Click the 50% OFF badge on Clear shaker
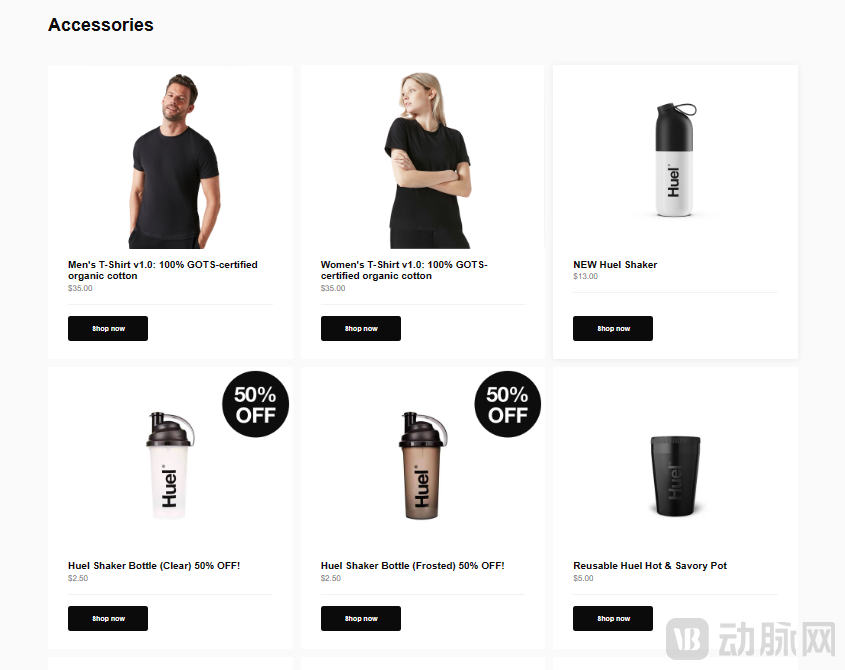845x670 pixels. pyautogui.click(x=255, y=404)
